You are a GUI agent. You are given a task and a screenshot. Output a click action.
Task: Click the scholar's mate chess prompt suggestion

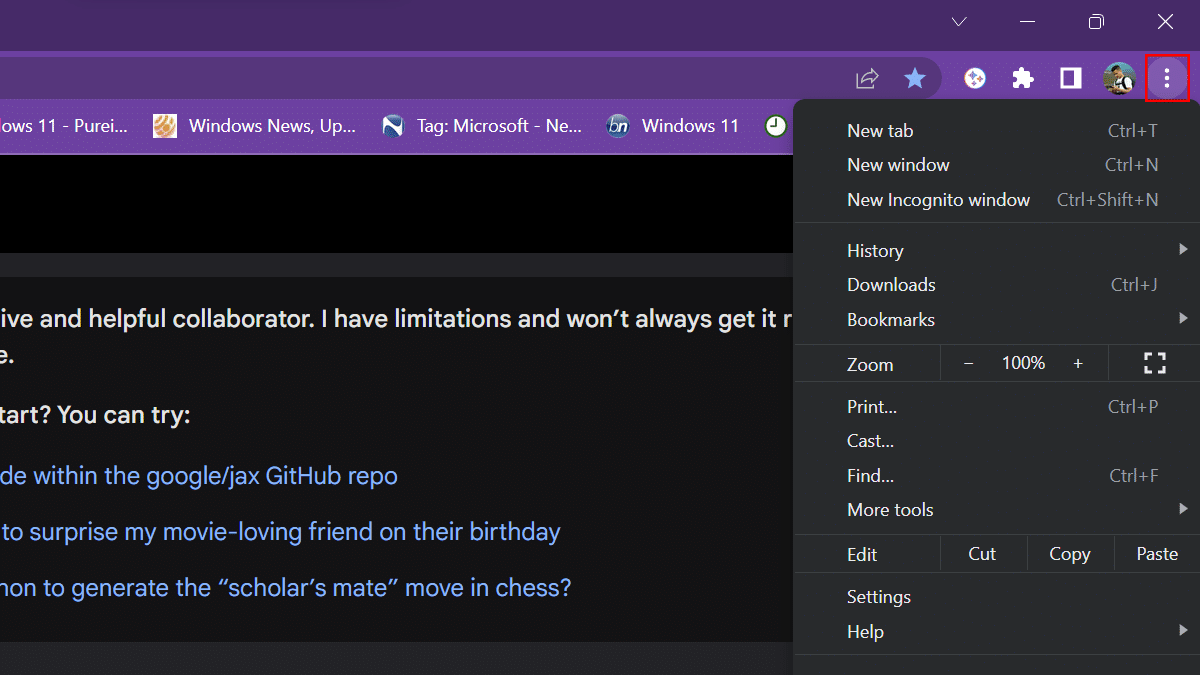click(285, 587)
